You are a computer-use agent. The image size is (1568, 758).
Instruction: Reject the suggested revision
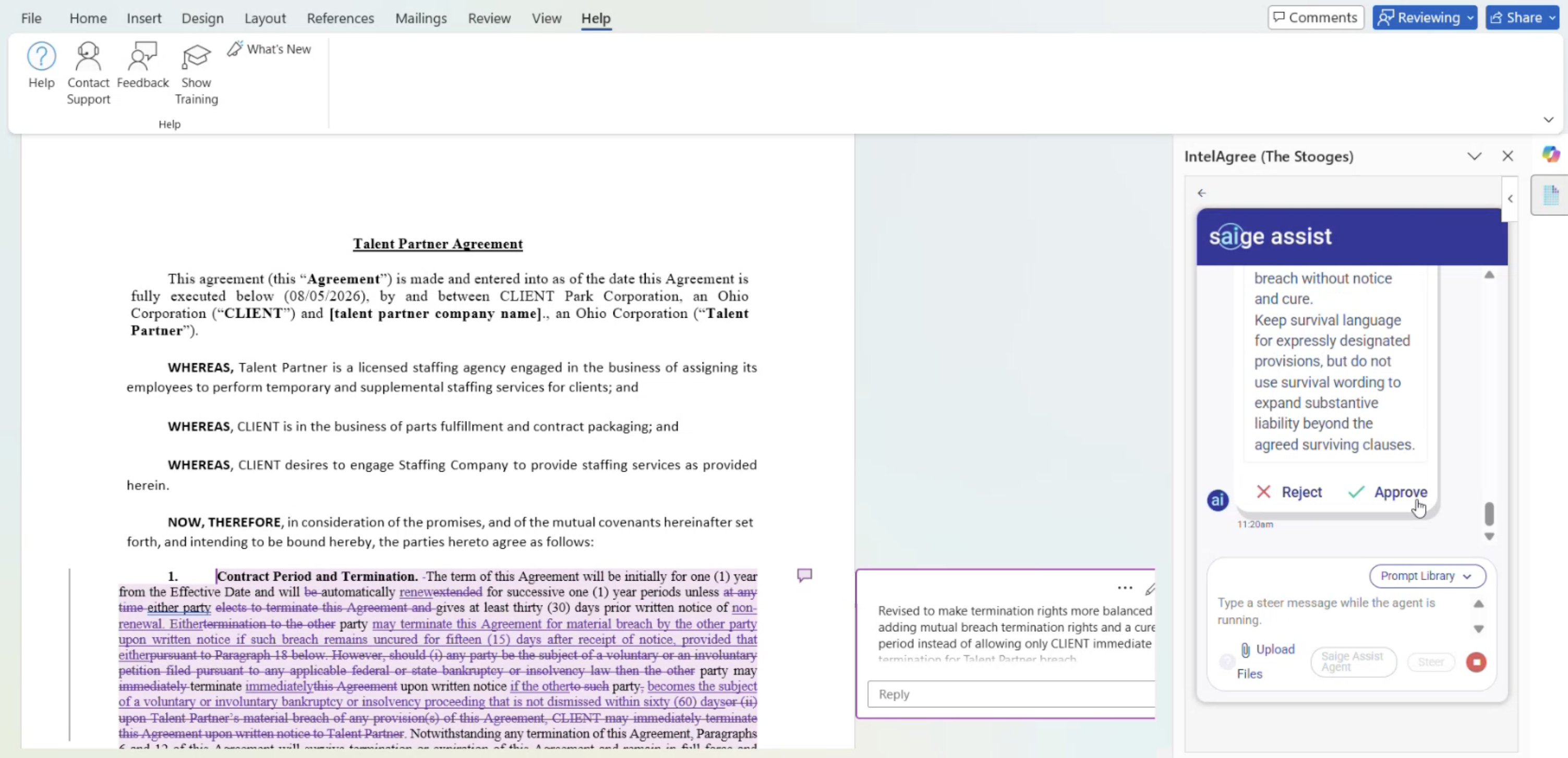click(1289, 492)
